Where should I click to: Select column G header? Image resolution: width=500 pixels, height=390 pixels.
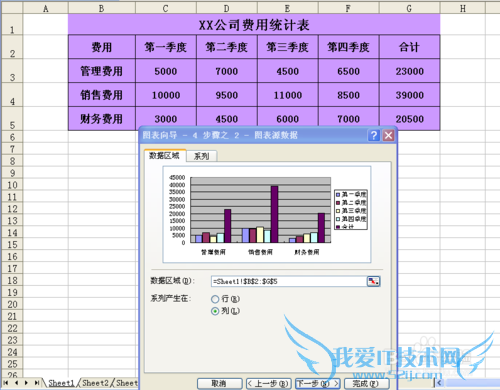pyautogui.click(x=409, y=8)
